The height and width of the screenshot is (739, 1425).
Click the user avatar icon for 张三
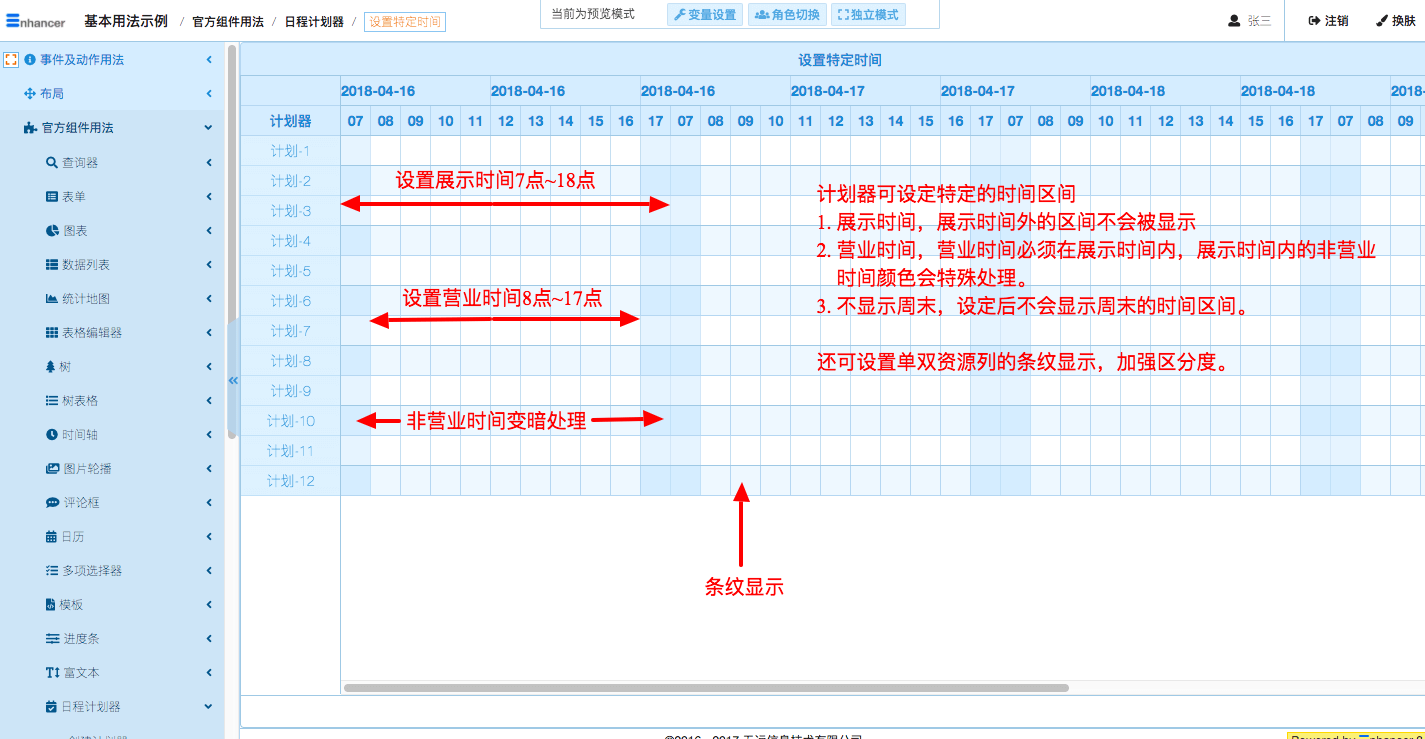coord(1234,21)
